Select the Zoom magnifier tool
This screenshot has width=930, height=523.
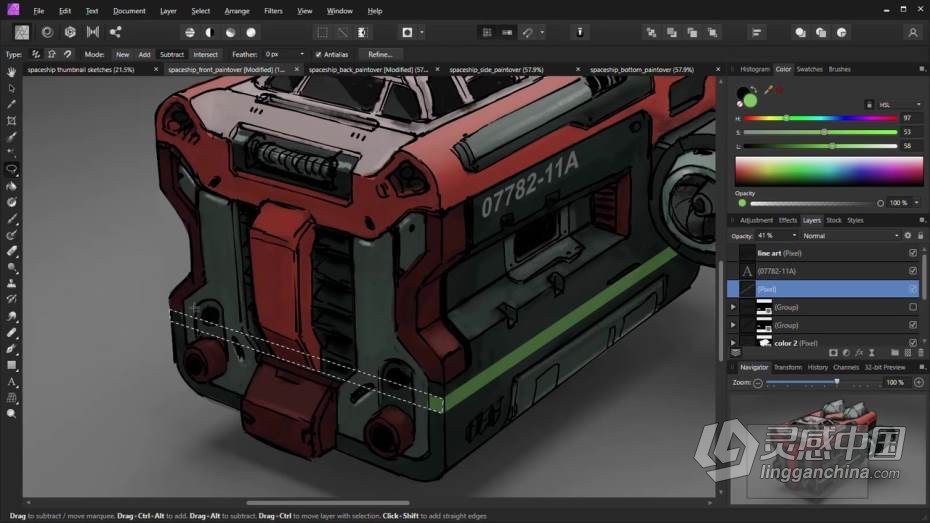tap(11, 414)
